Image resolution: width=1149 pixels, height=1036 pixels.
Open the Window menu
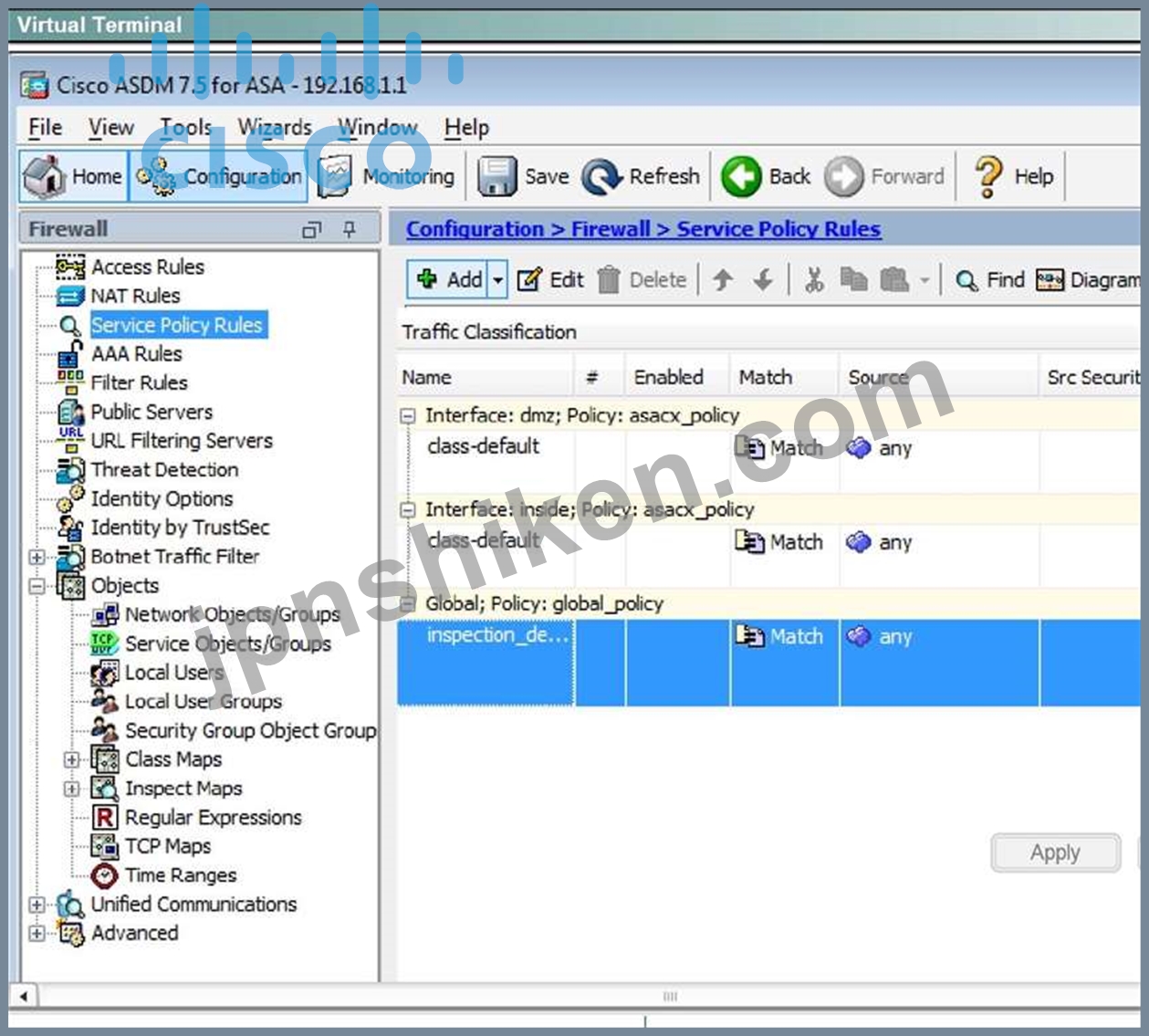coord(378,128)
